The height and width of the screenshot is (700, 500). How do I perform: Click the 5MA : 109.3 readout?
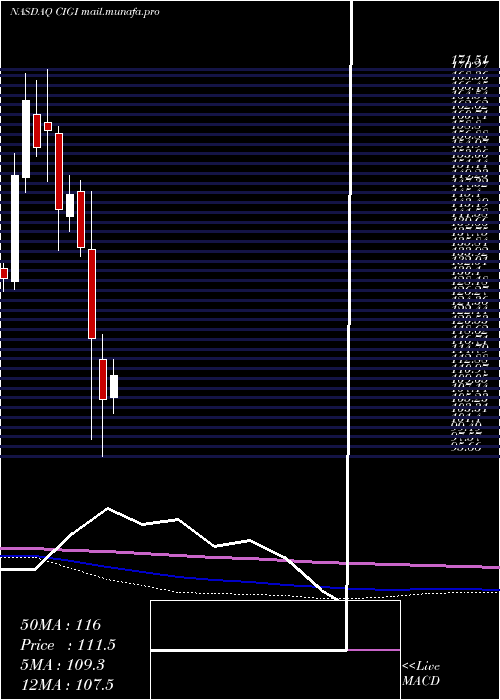click(62, 665)
